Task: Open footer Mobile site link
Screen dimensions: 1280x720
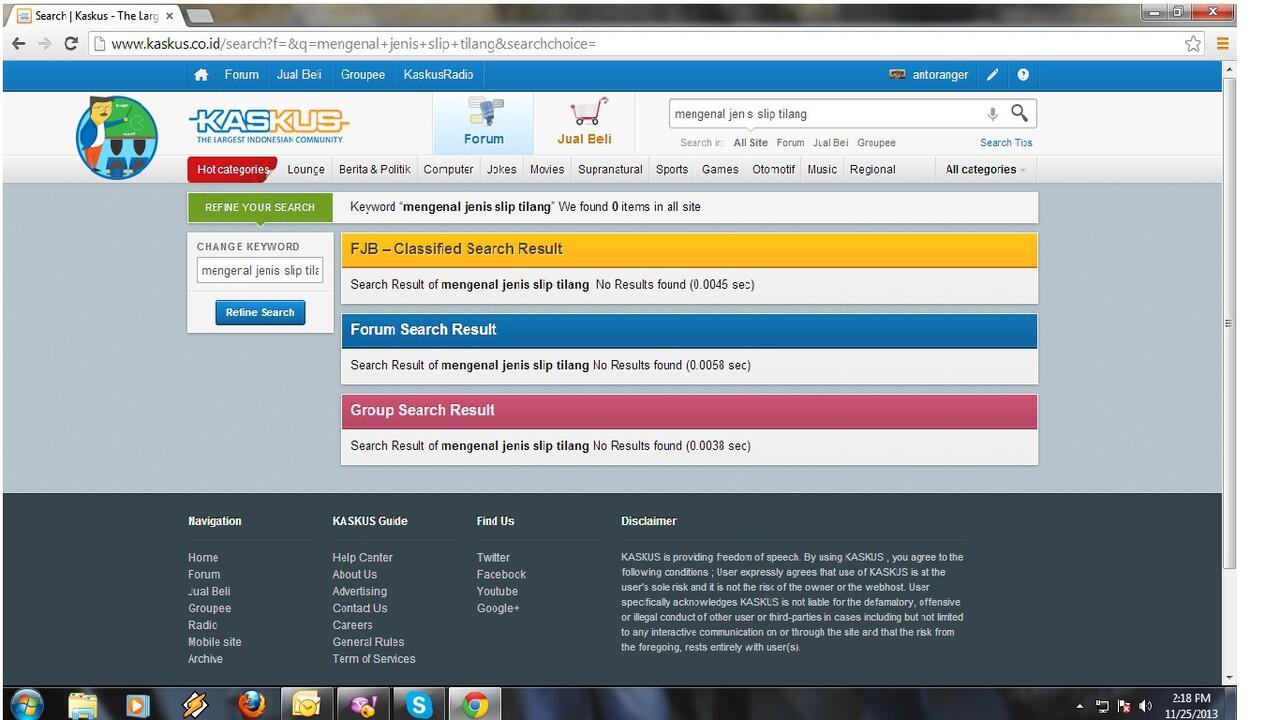Action: click(214, 642)
